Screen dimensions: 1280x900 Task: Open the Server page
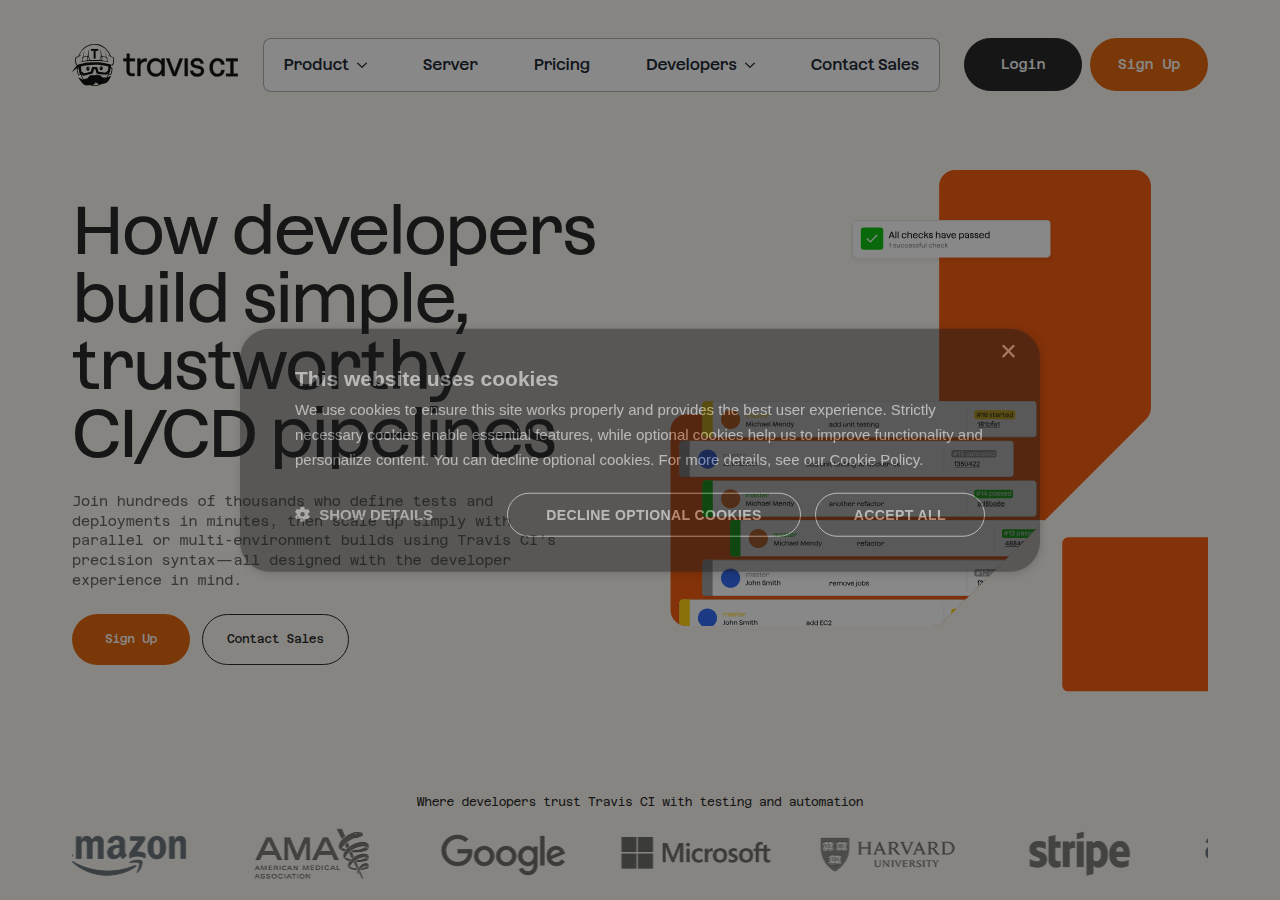click(450, 65)
